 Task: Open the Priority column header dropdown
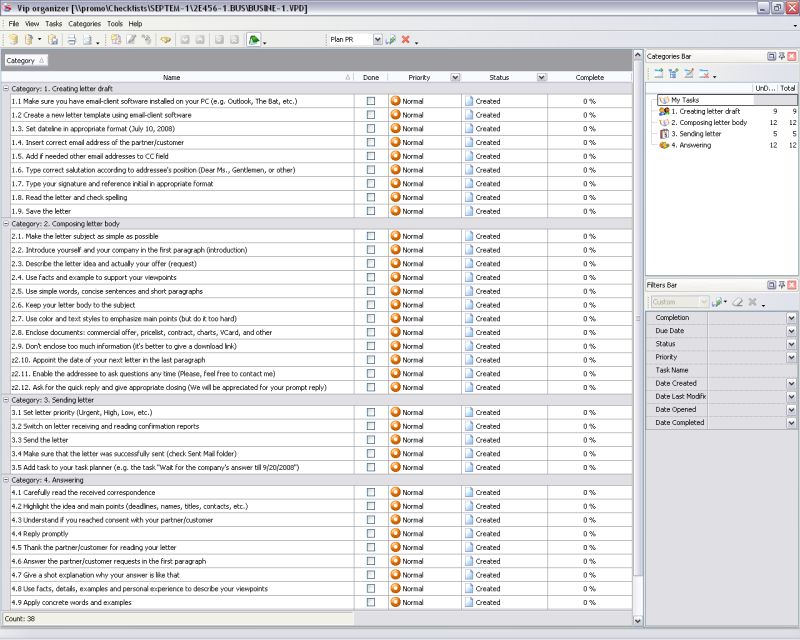click(x=455, y=77)
